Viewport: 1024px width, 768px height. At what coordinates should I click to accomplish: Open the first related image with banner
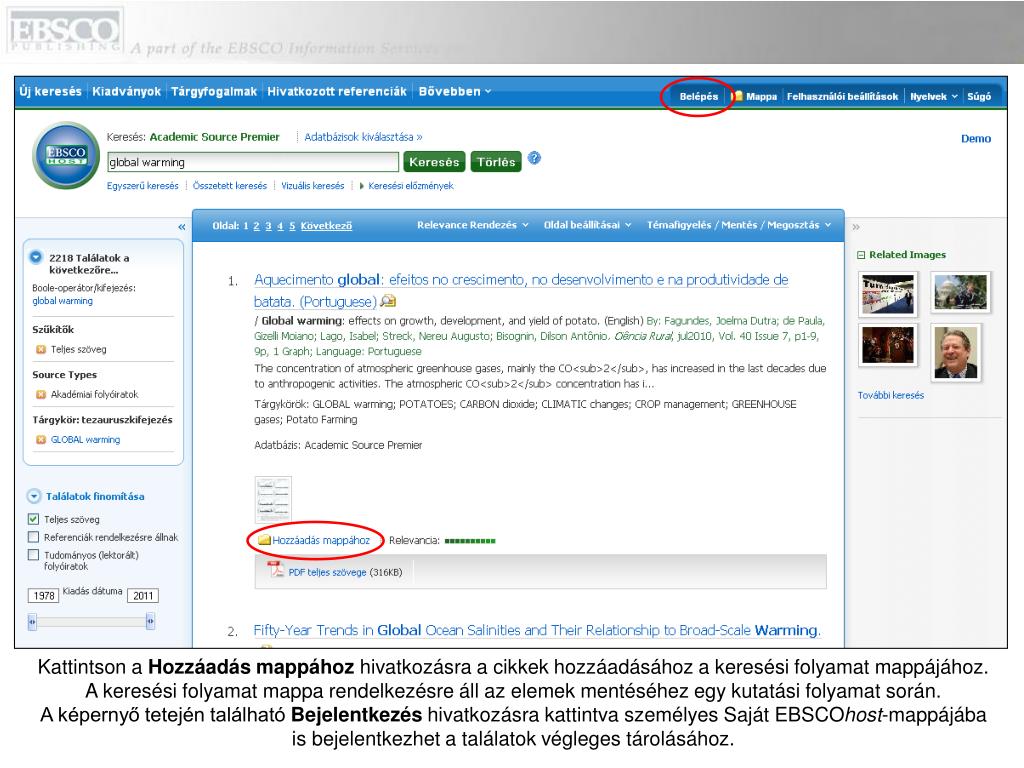click(888, 294)
